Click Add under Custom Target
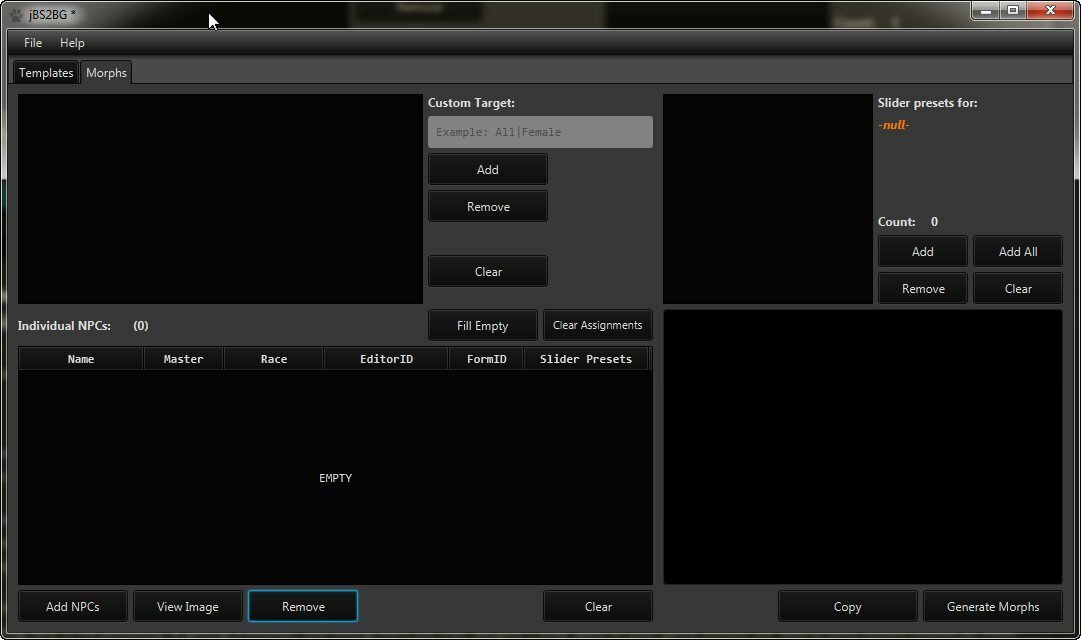The height and width of the screenshot is (640, 1081). [x=487, y=170]
